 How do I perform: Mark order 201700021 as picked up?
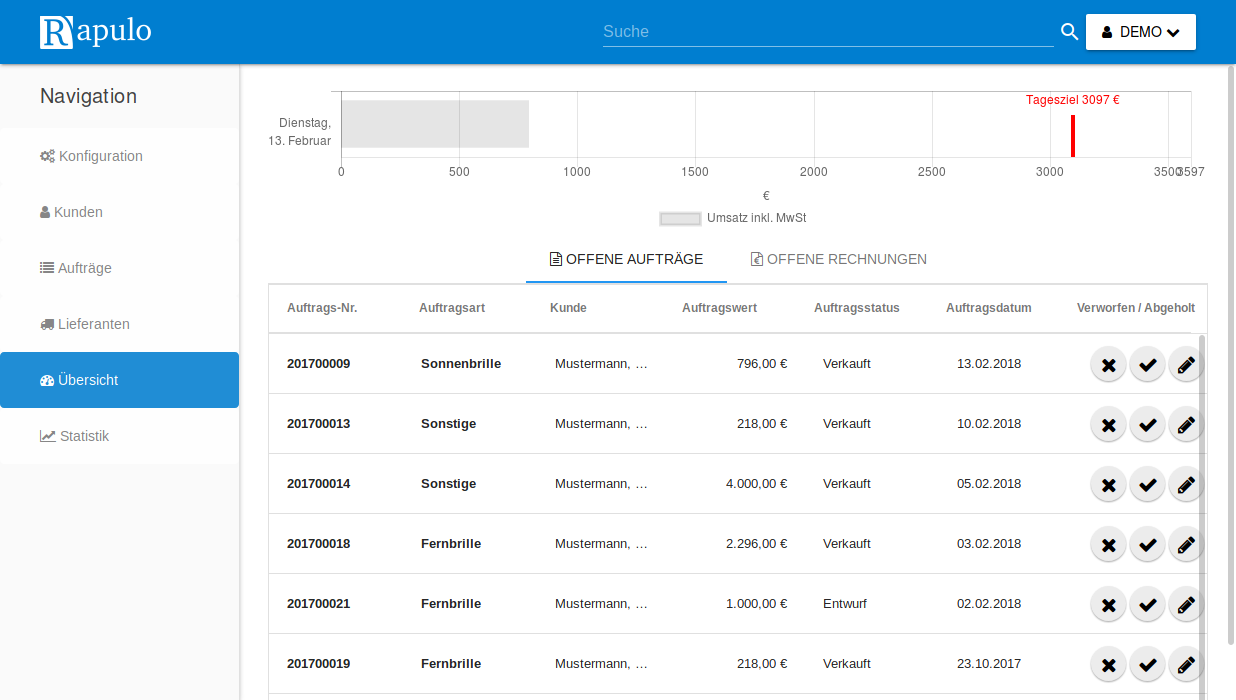click(x=1147, y=605)
